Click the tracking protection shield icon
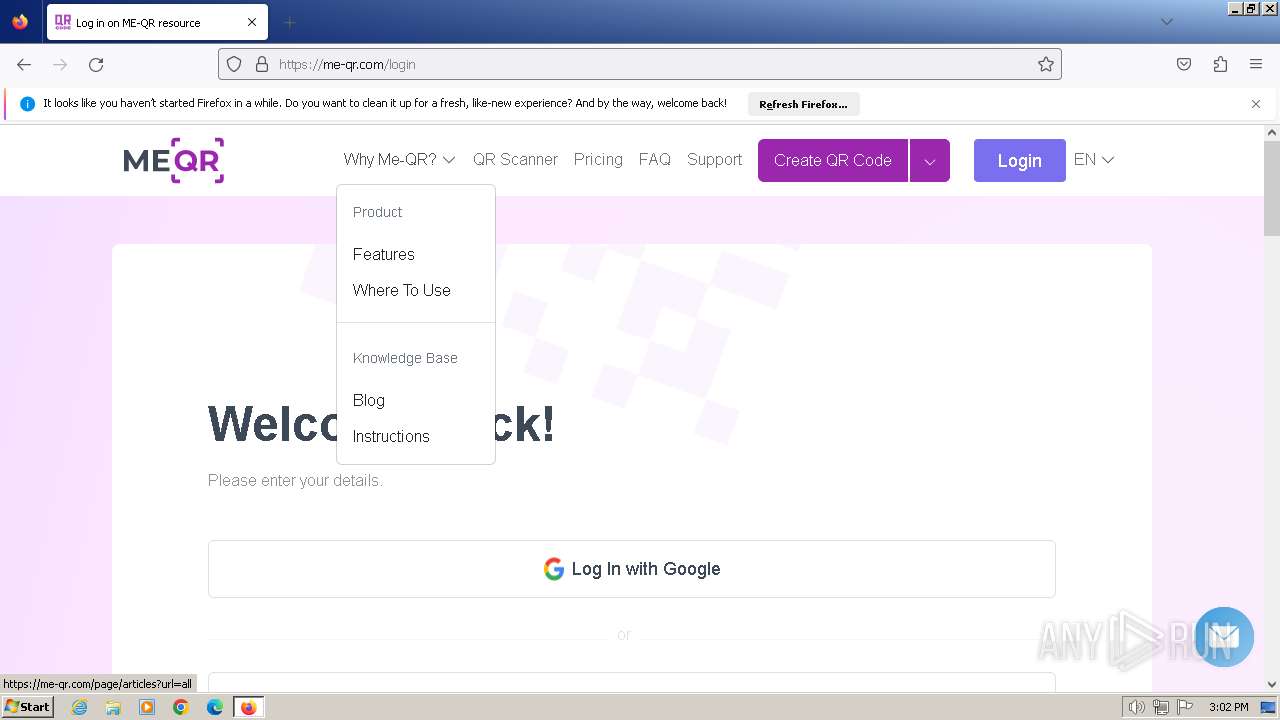1280x720 pixels. click(x=234, y=64)
